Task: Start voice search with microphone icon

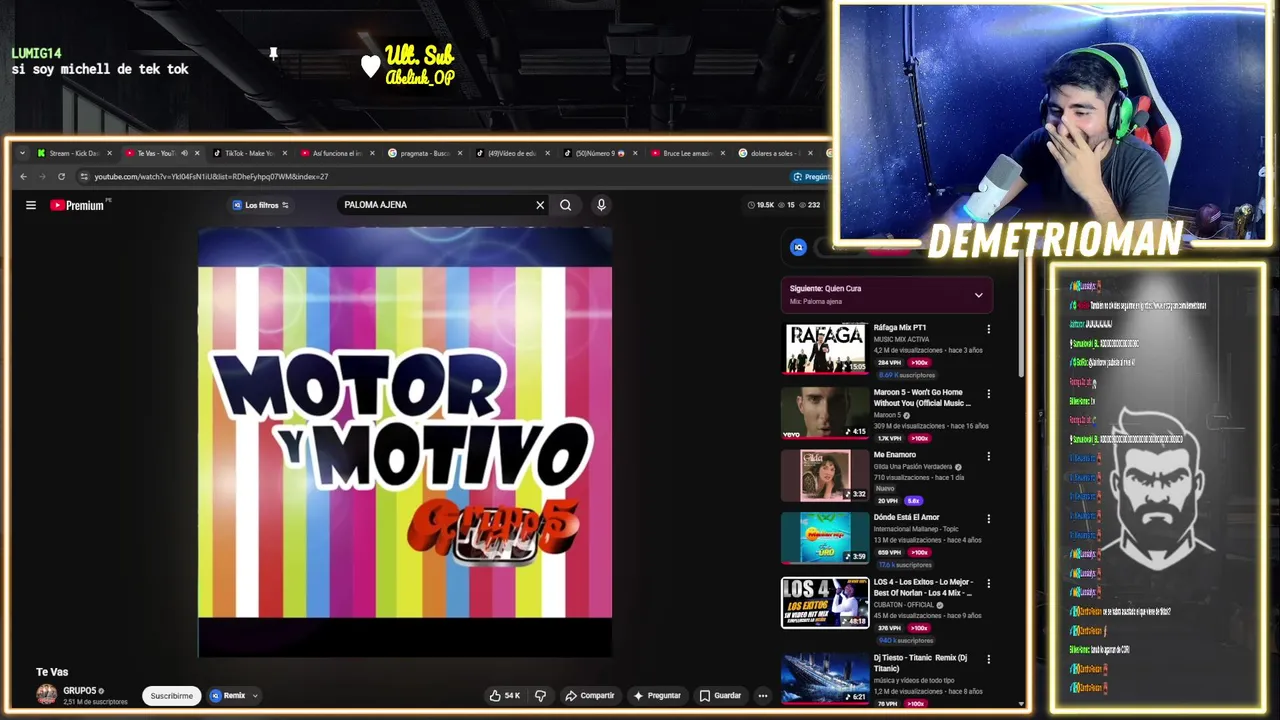Action: 601,205
